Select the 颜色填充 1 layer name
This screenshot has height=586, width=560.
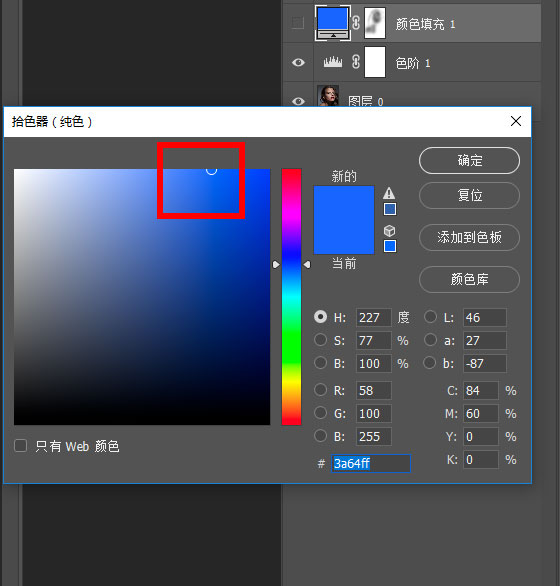[x=425, y=24]
